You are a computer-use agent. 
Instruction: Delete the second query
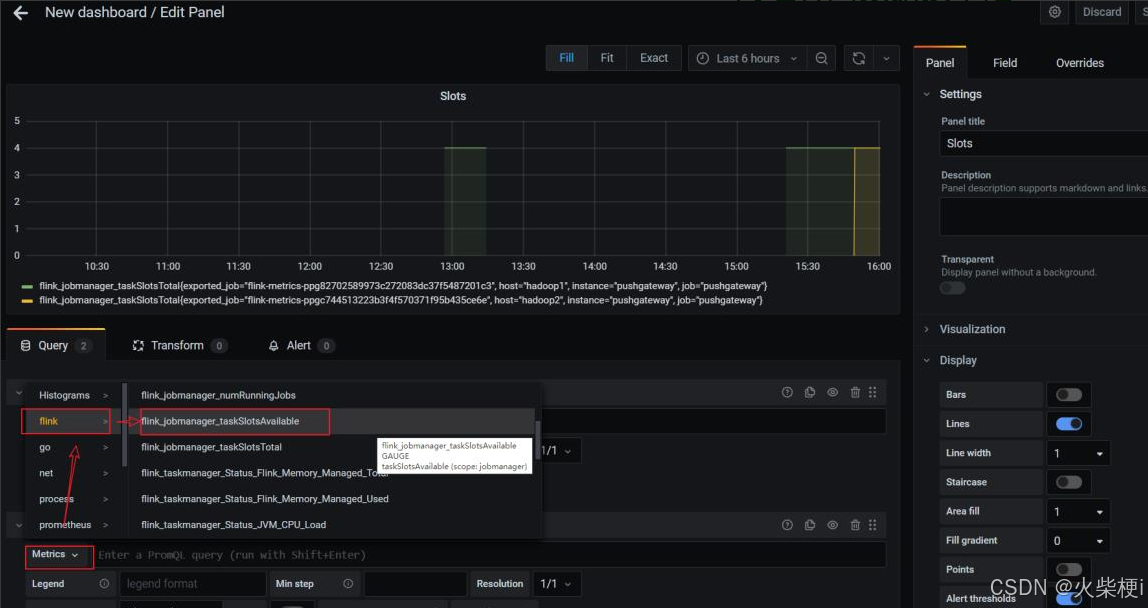[855, 524]
